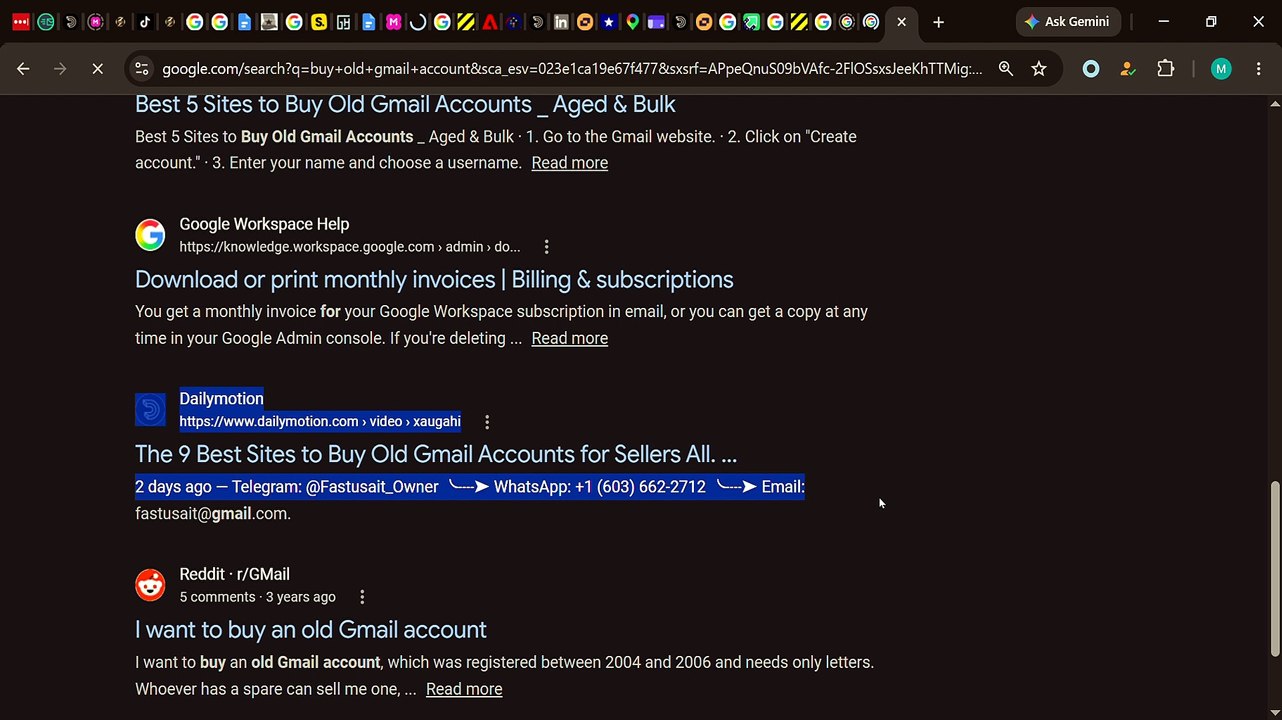Close the current active tab
Screen dimensions: 1282x720
[901, 22]
